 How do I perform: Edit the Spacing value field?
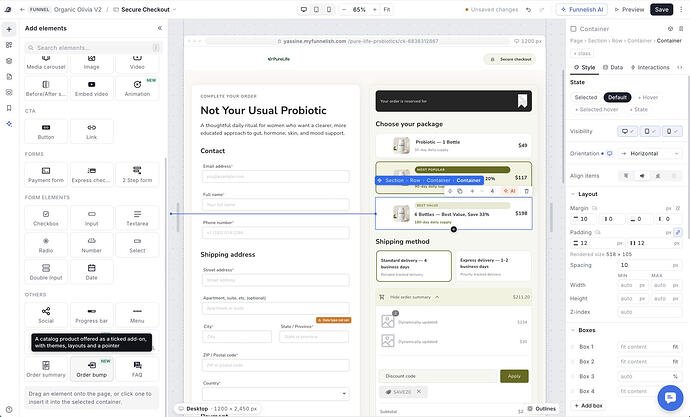pyautogui.click(x=650, y=265)
